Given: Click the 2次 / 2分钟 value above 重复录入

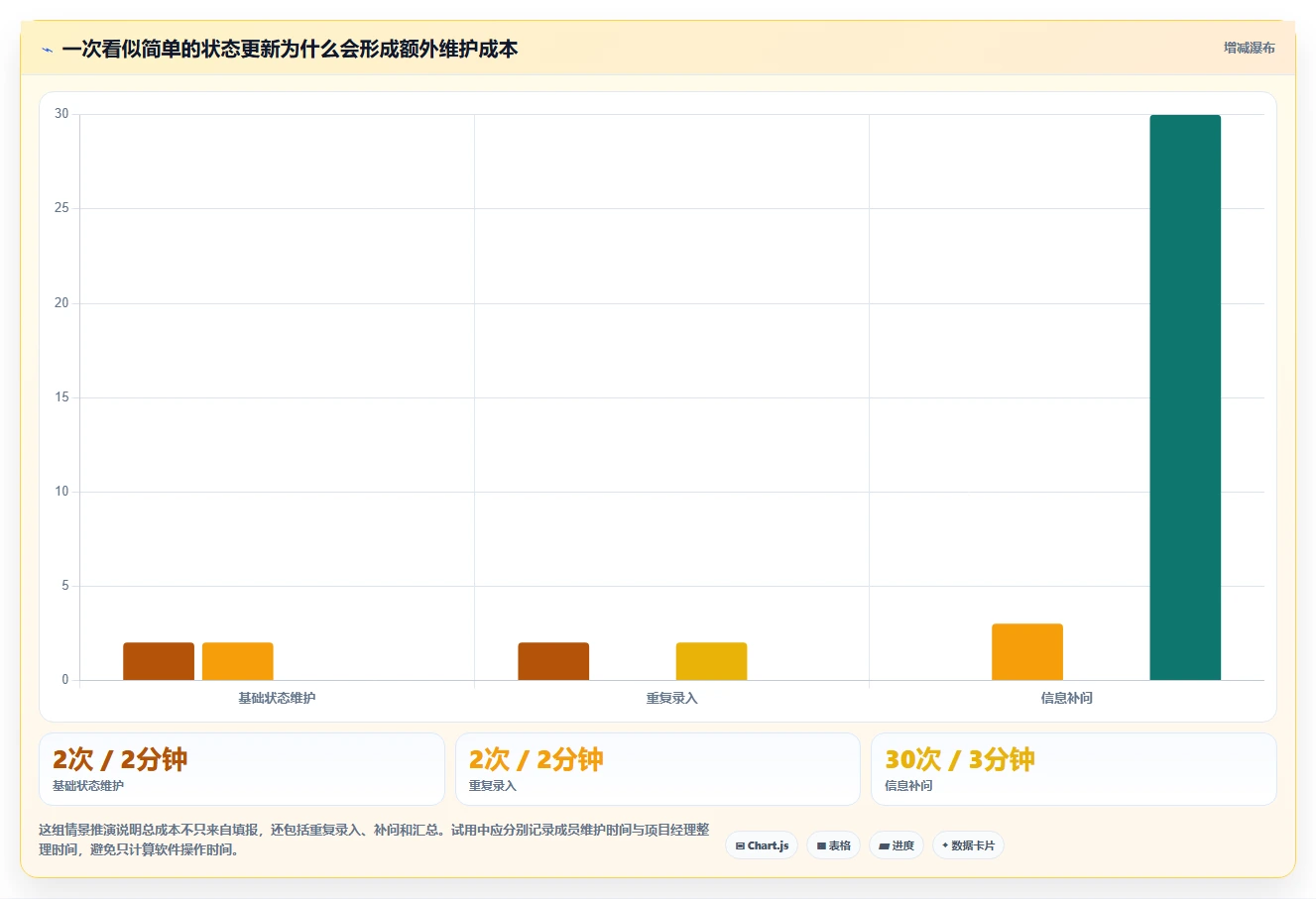Looking at the screenshot, I should tap(536, 759).
